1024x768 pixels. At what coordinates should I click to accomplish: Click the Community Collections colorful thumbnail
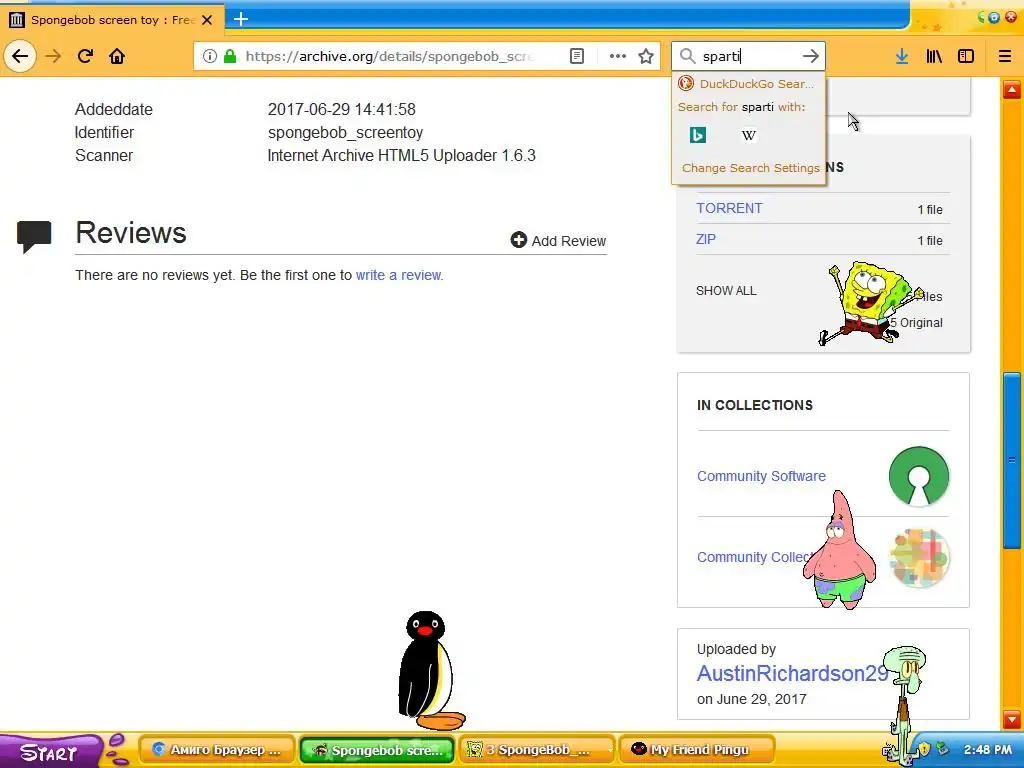[920, 557]
